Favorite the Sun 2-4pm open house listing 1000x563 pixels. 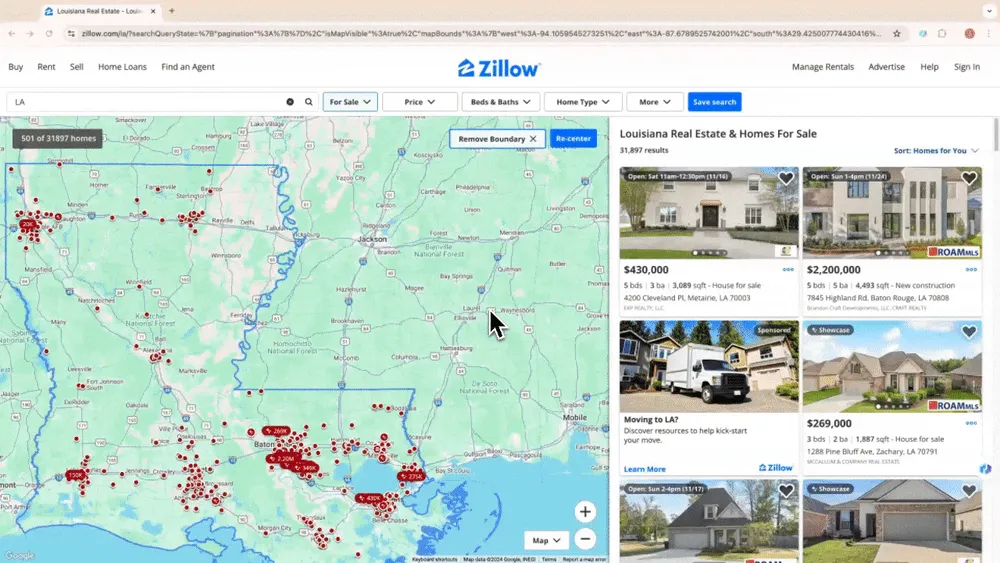786,490
